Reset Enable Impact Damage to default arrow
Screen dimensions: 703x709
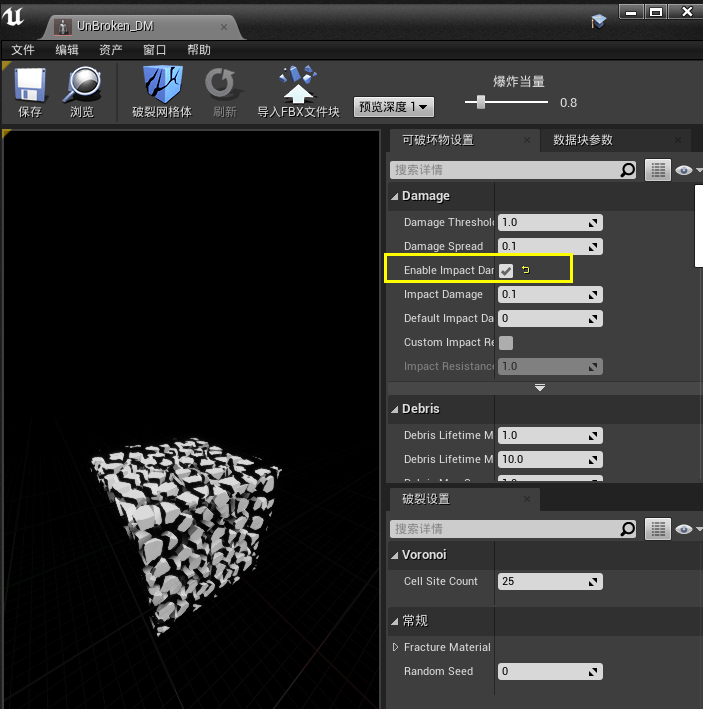point(527,270)
